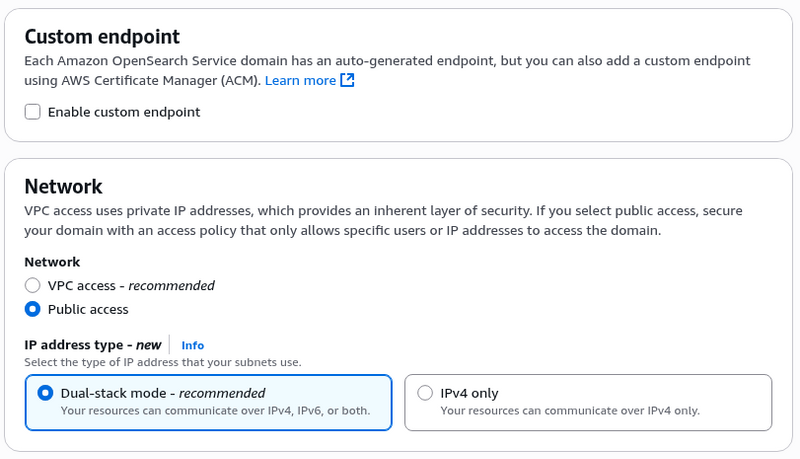Choose the IPv4 only radio circle

click(425, 393)
